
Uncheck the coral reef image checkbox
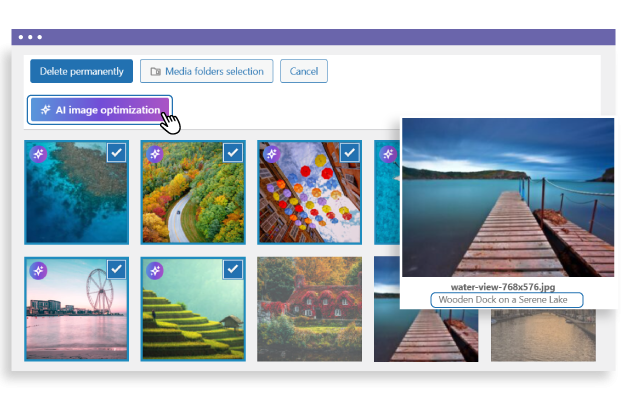tap(117, 153)
